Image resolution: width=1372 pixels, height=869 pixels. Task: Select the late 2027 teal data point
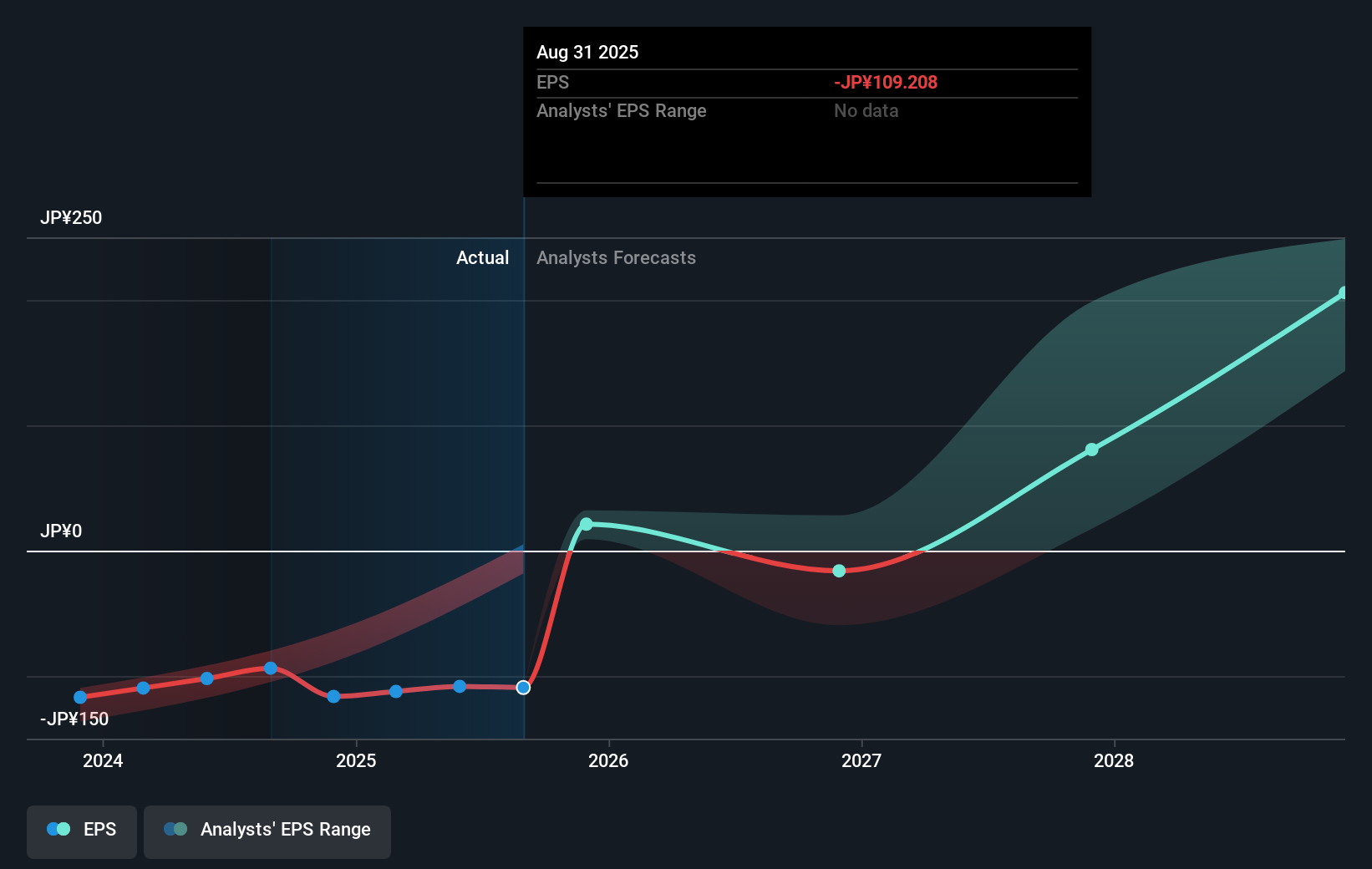(x=1093, y=450)
